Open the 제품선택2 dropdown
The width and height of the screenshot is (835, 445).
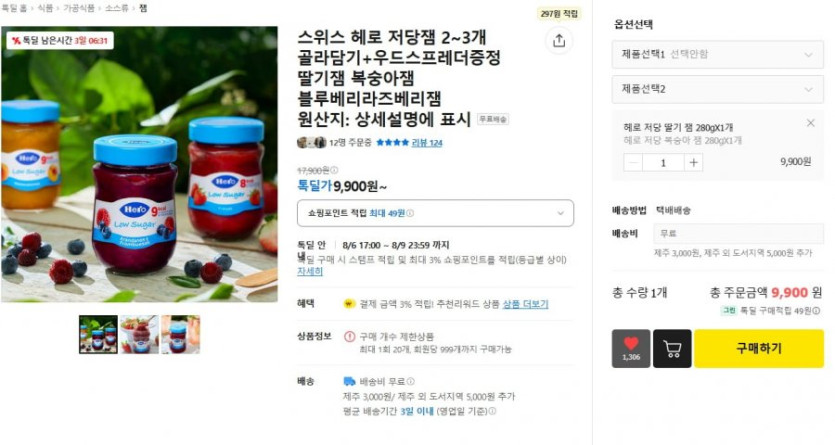point(717,89)
